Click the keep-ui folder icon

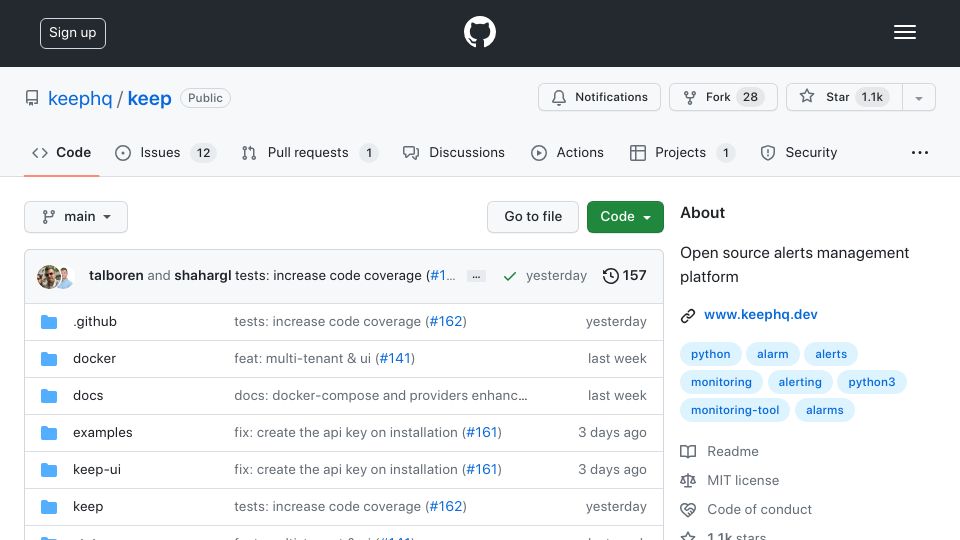coord(49,470)
